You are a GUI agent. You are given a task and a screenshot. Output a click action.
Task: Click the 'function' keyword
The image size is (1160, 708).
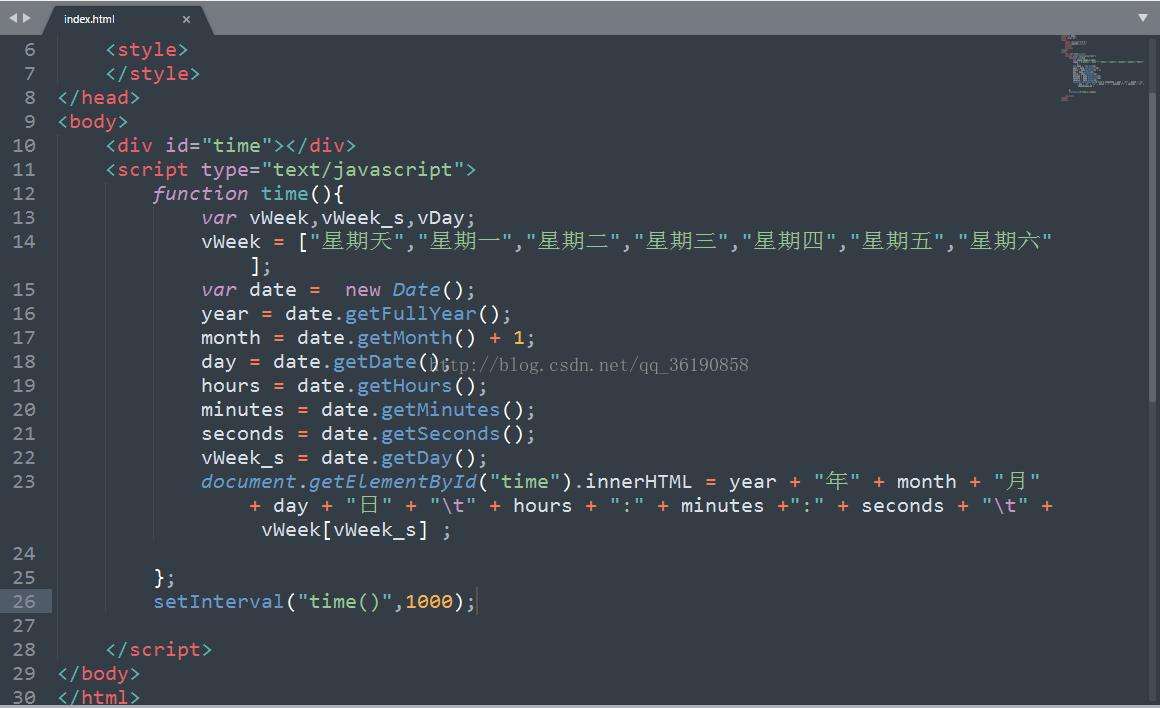tap(200, 194)
